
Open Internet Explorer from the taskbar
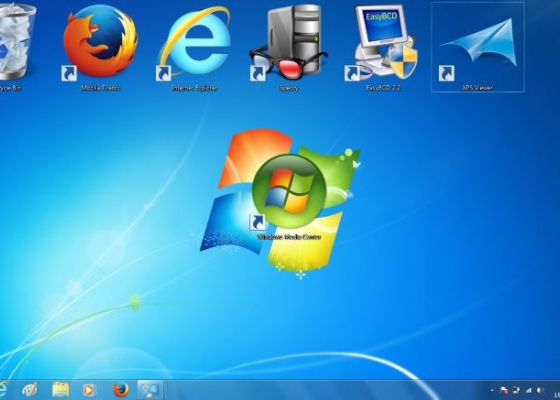point(3,390)
